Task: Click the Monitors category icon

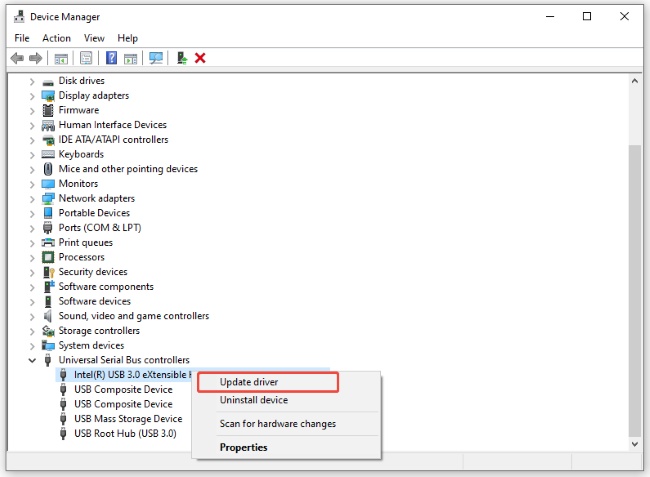Action: [x=48, y=184]
